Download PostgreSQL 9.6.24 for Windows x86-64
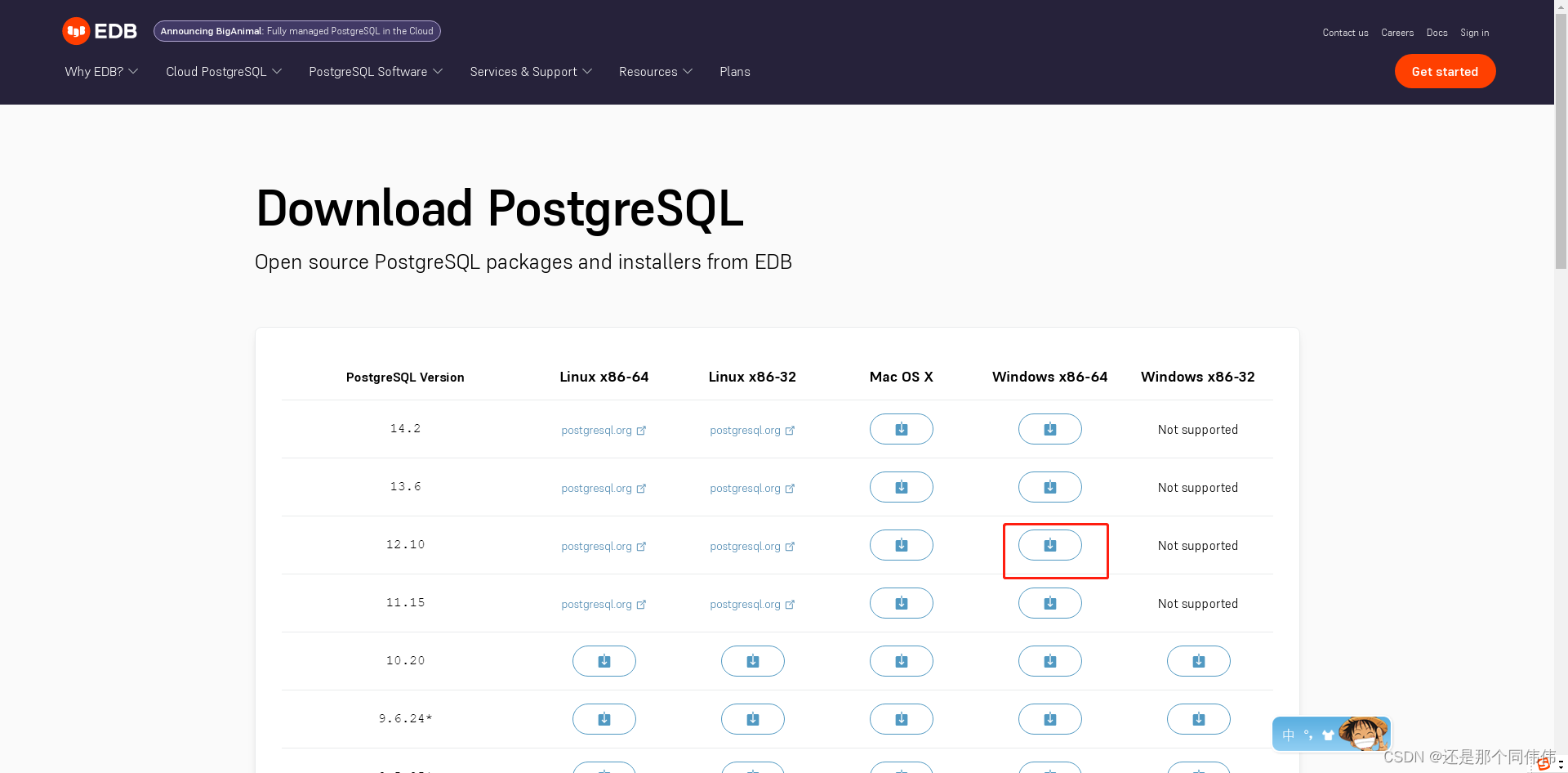The image size is (1568, 773). (1049, 719)
